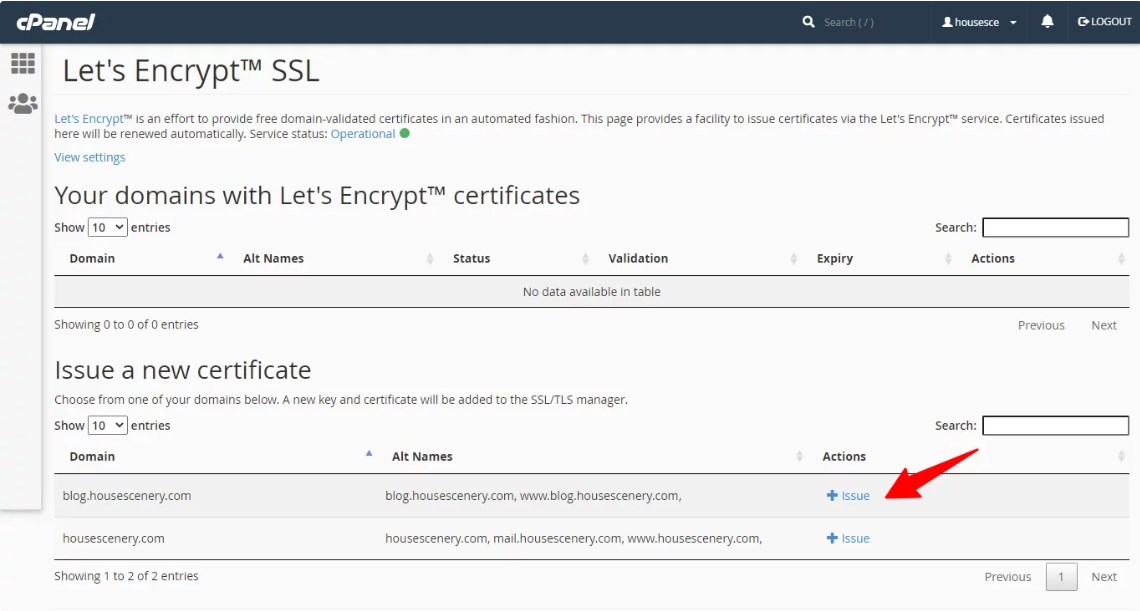Open the View settings link

[90, 157]
